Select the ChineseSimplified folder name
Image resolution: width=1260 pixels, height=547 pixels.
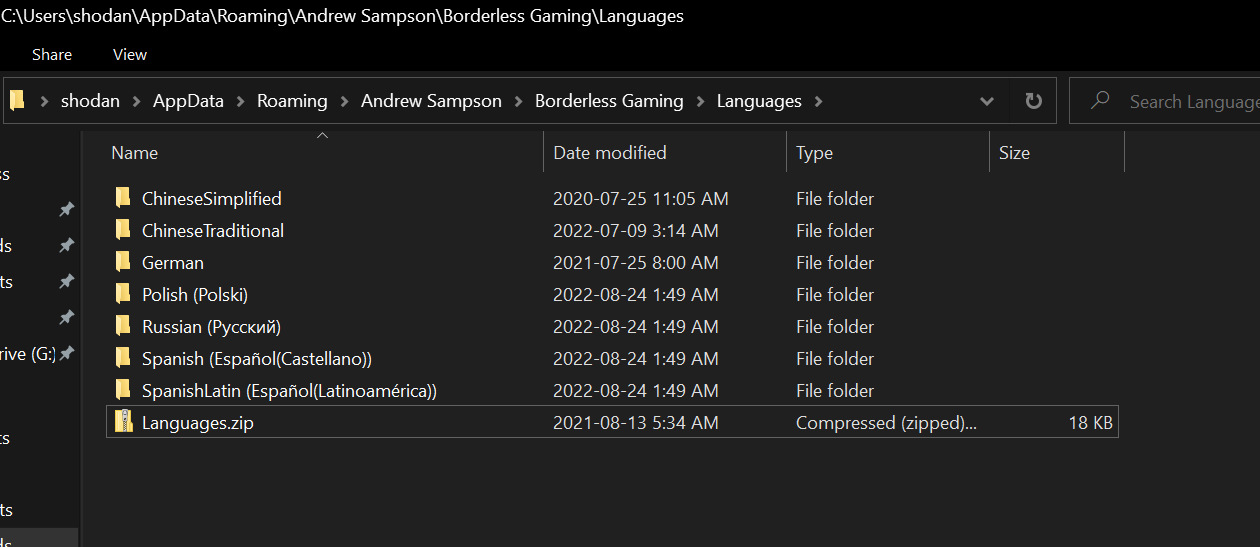coord(212,198)
